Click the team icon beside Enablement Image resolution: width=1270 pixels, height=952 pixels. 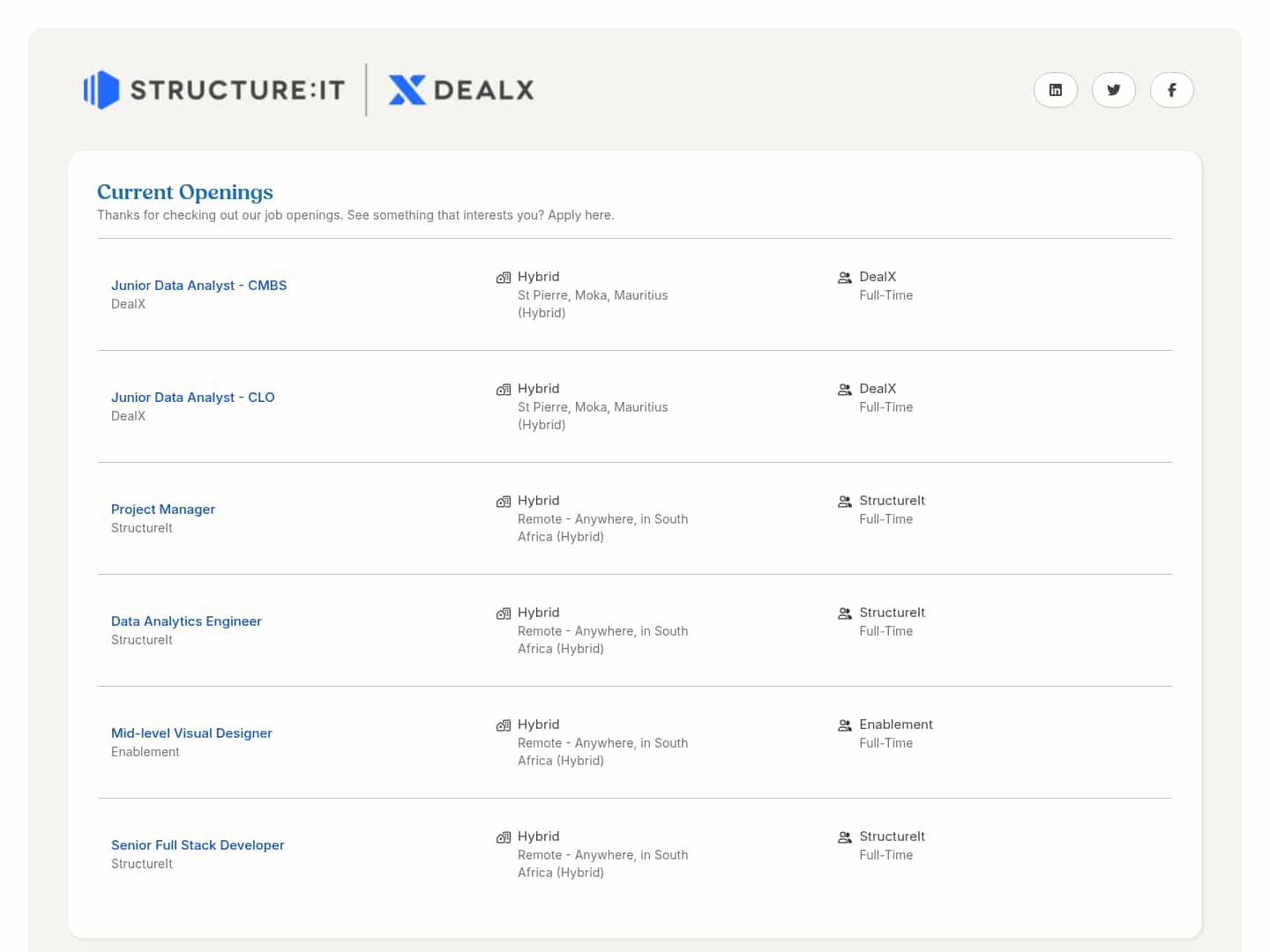845,725
